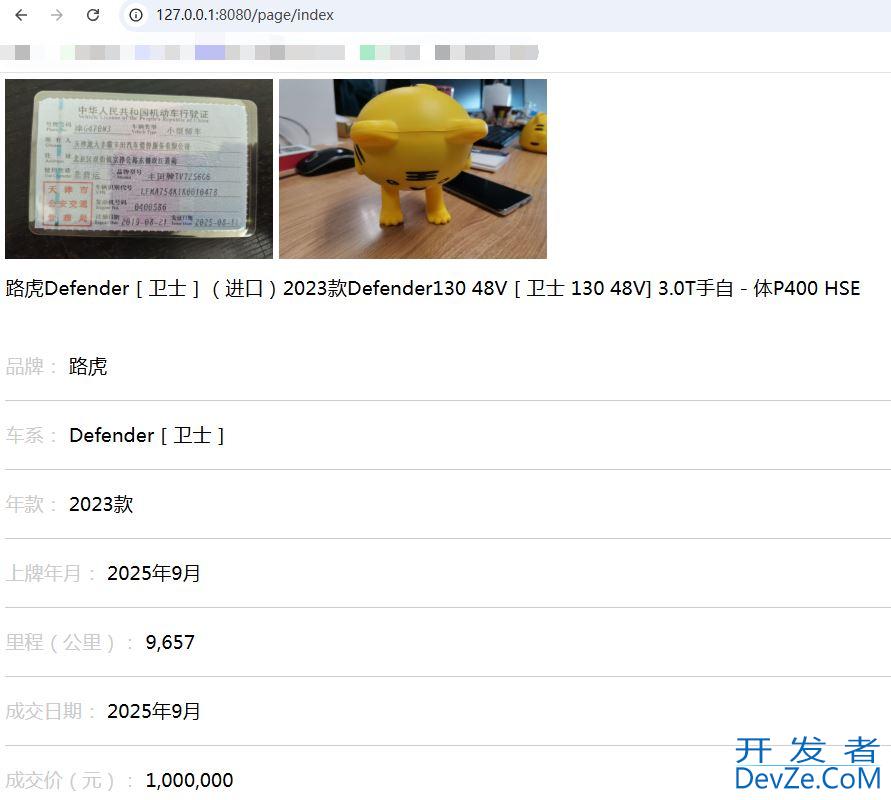Image resolution: width=891 pixels, height=800 pixels.
Task: Click the 成交价（元） field label
Action: (69, 780)
